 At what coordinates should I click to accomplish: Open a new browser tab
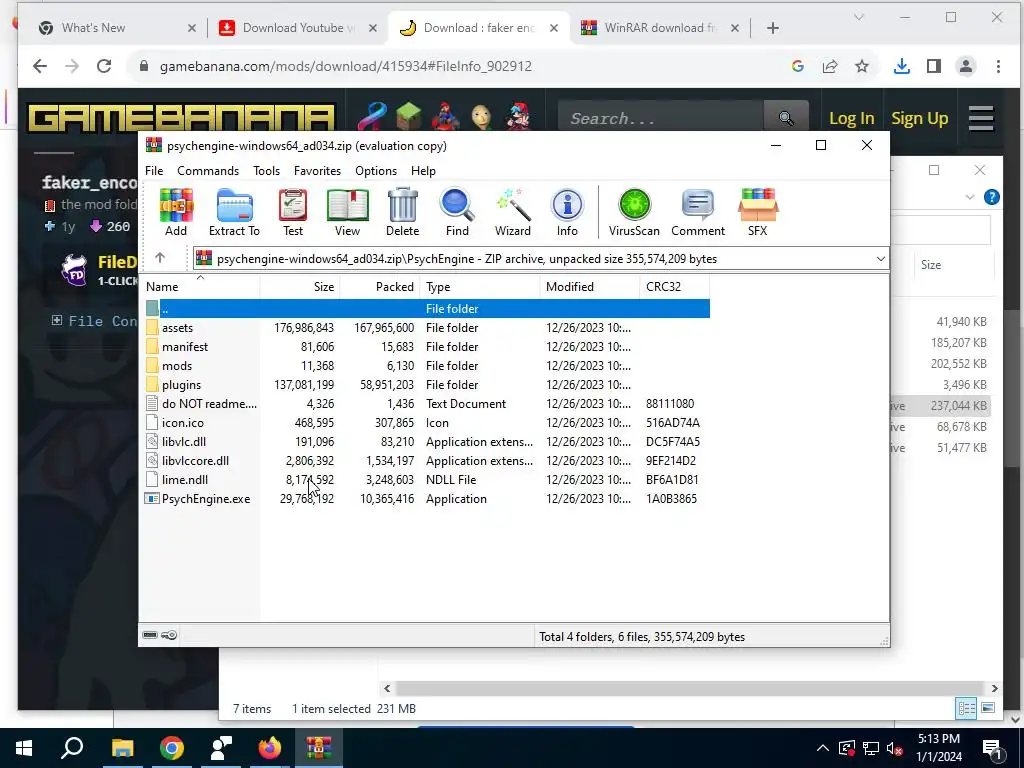click(773, 28)
